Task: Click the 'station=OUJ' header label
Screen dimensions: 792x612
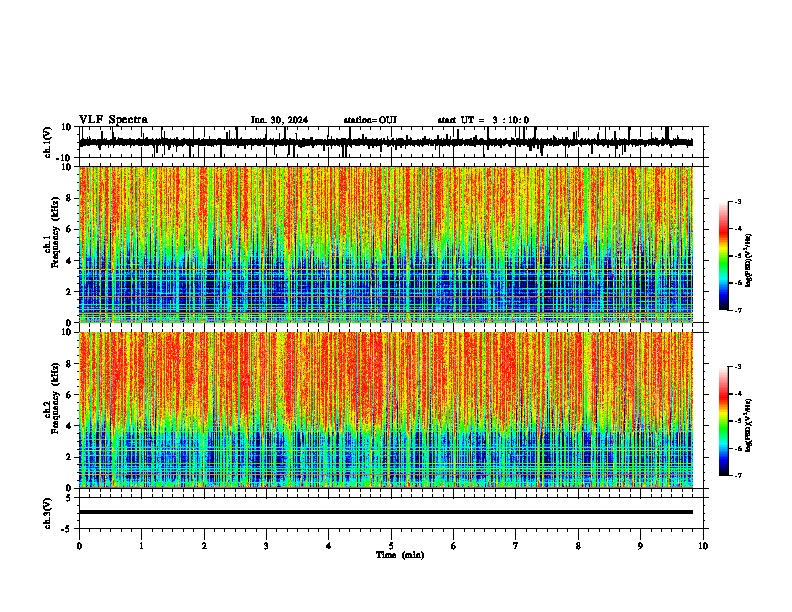Action: (x=370, y=120)
